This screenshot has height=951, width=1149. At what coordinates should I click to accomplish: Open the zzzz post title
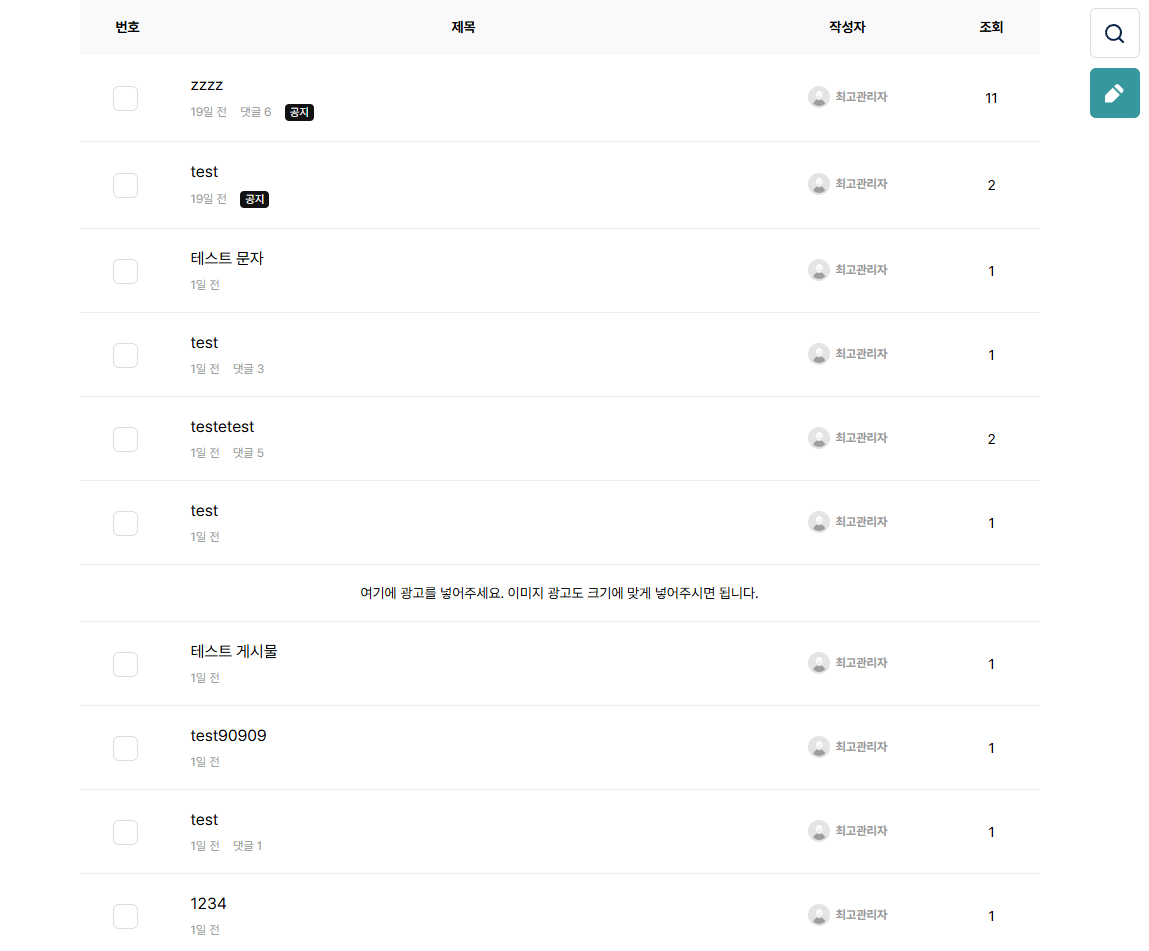pos(207,85)
